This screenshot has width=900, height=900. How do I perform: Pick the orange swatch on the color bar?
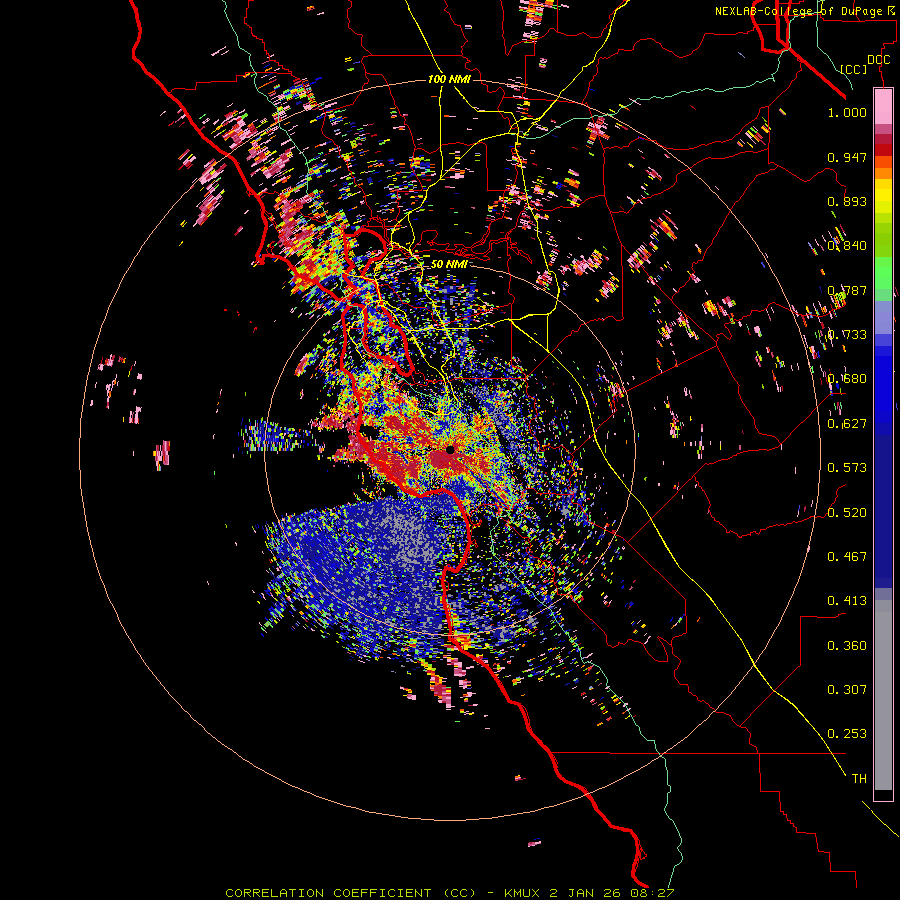click(x=883, y=173)
